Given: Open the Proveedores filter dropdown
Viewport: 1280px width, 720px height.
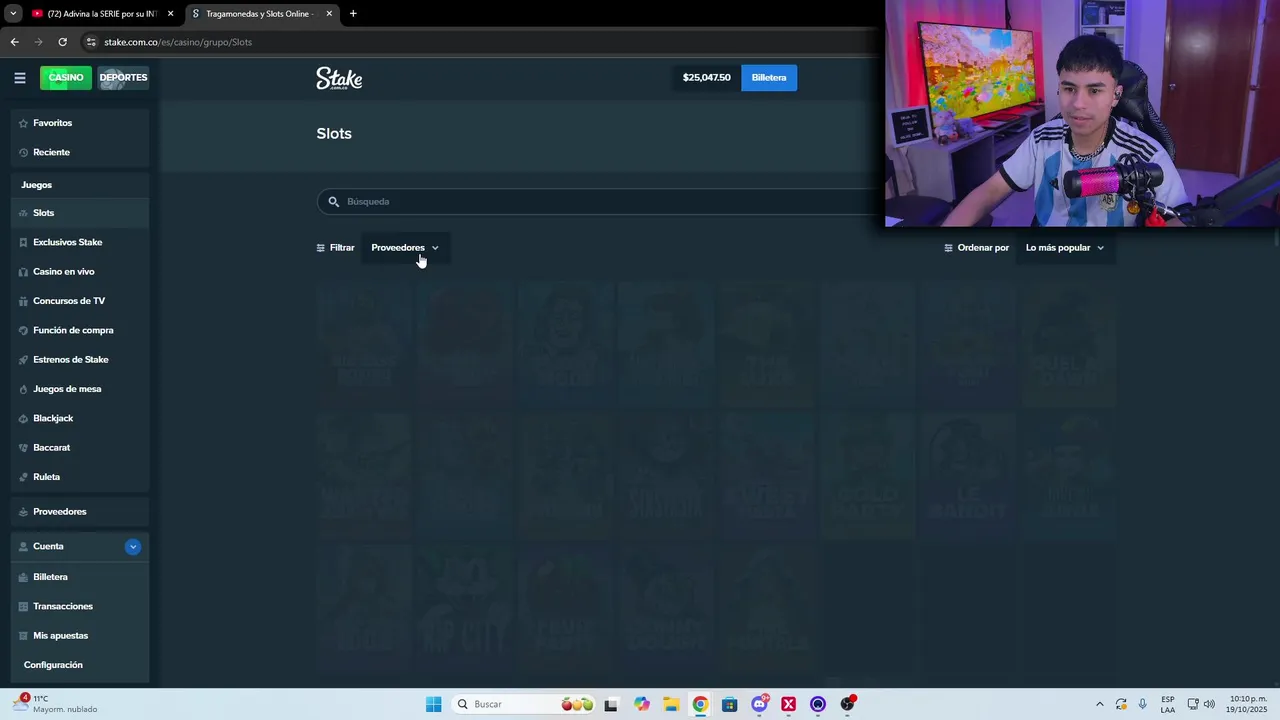Looking at the screenshot, I should (x=405, y=248).
